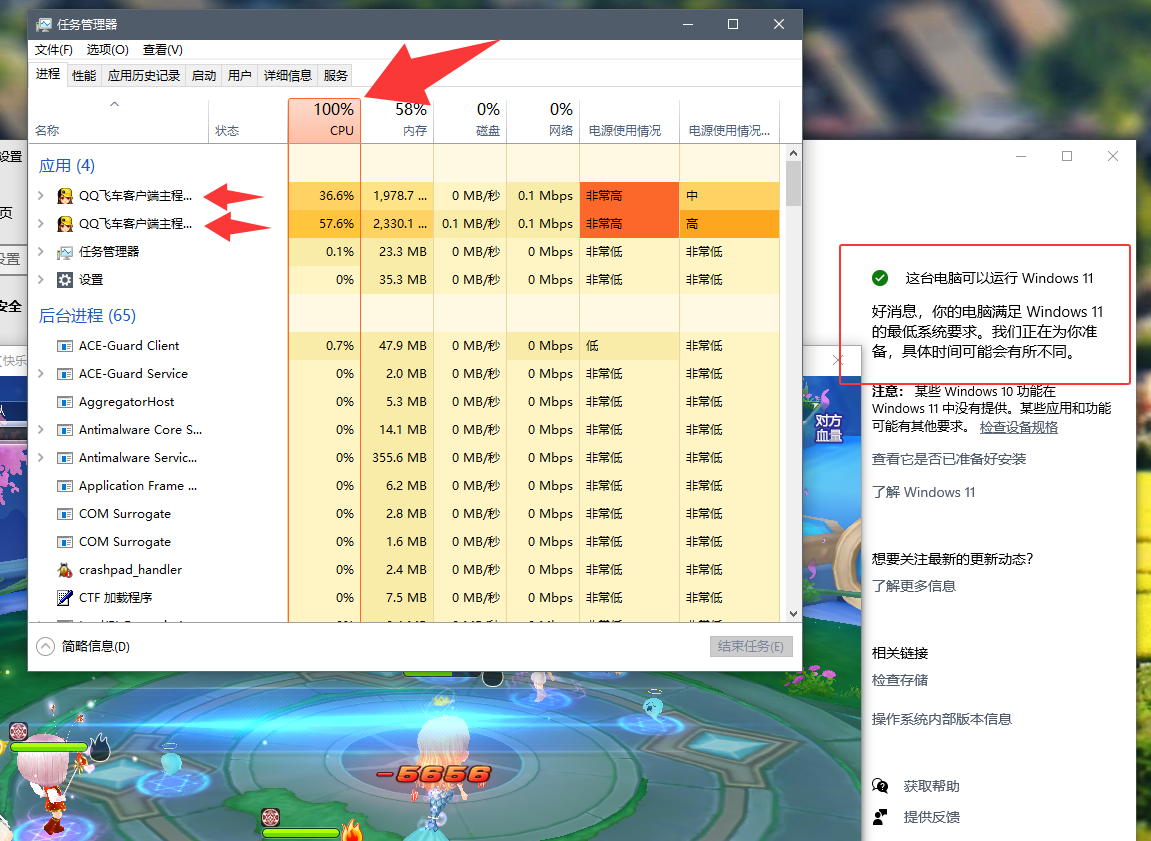This screenshot has width=1151, height=841.
Task: Click the 这台电脑可以运行 Windows 11 heading
Action: 999,278
